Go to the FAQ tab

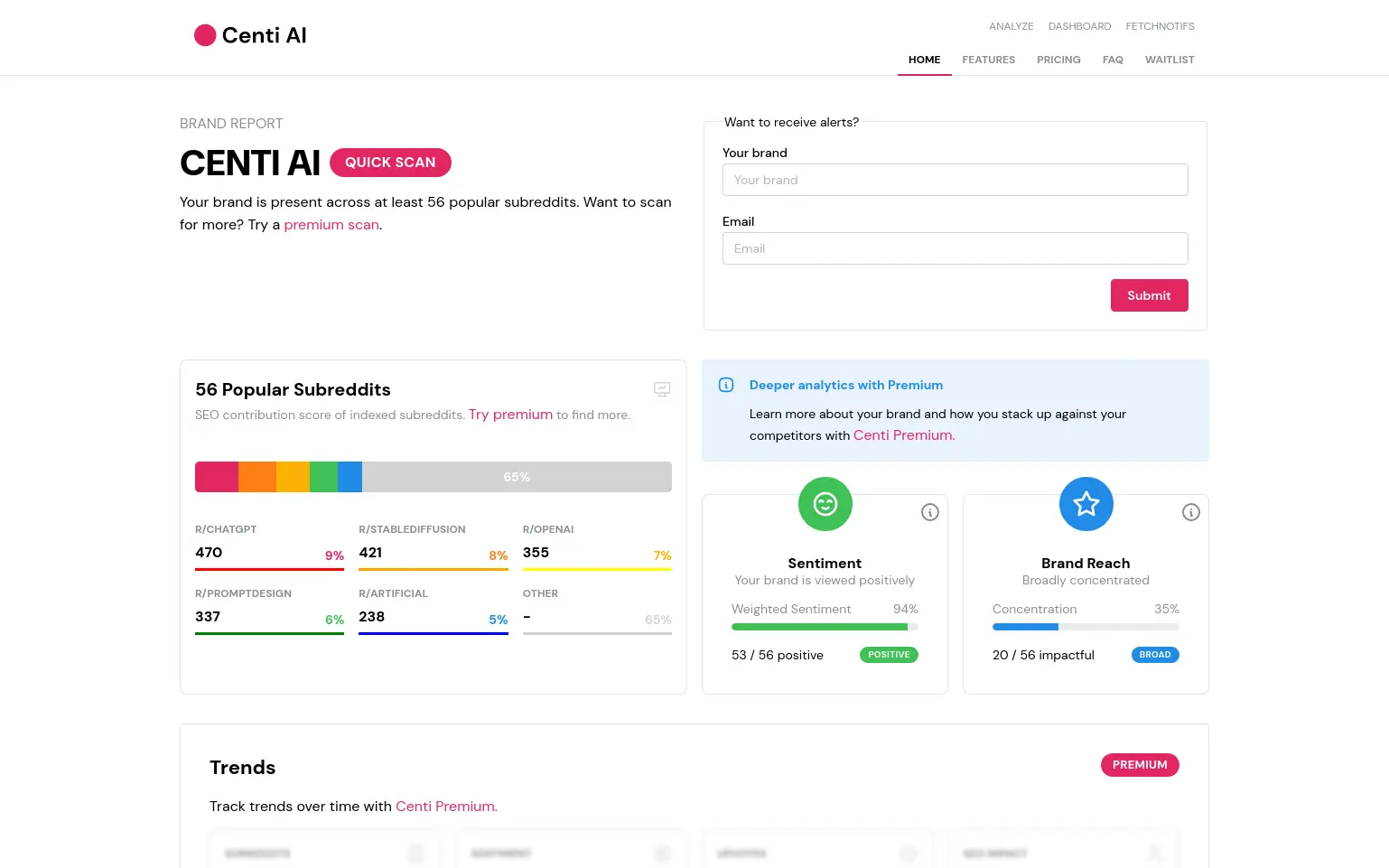coord(1113,60)
